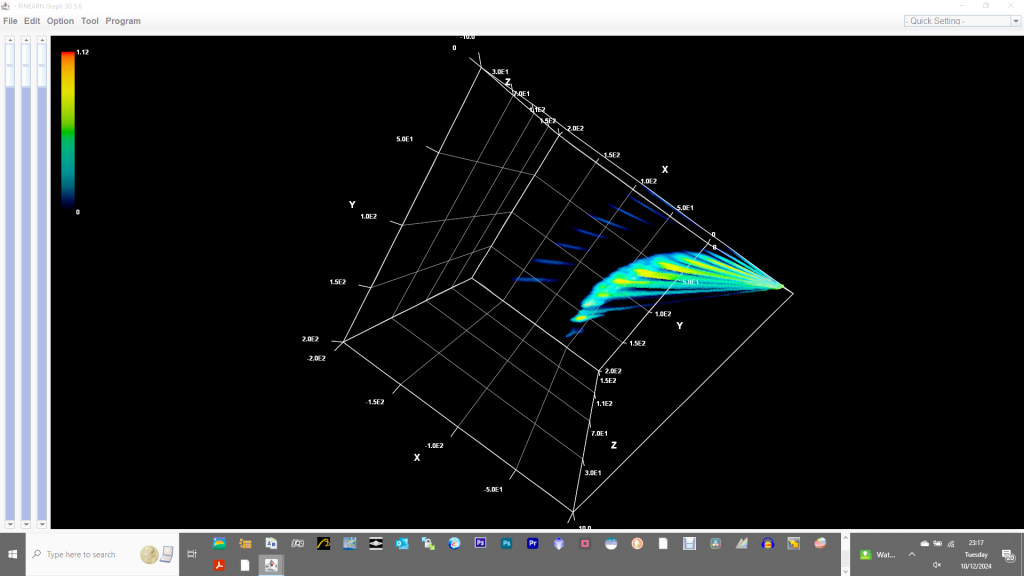Open the orange circle taskbar icon
Image resolution: width=1024 pixels, height=576 pixels.
pos(637,543)
